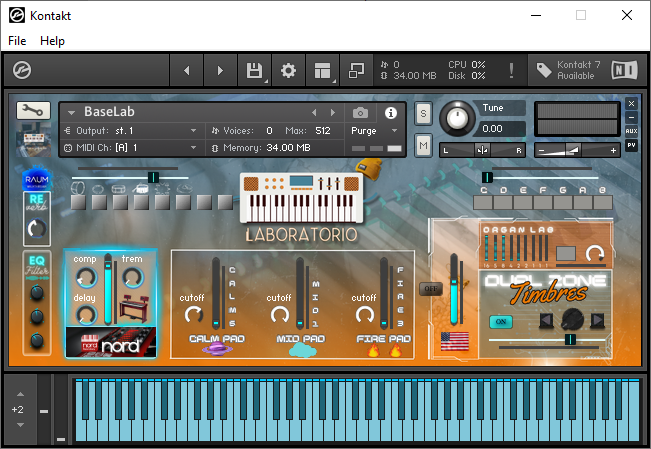Shift keyboard octave down arrow

coord(20,425)
